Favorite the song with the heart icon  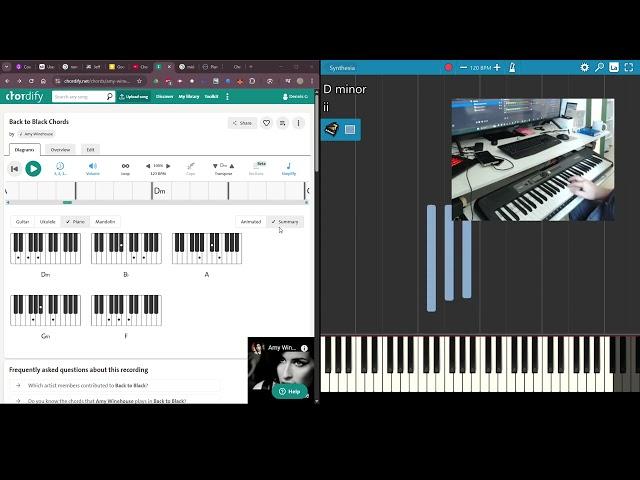pyautogui.click(x=267, y=123)
